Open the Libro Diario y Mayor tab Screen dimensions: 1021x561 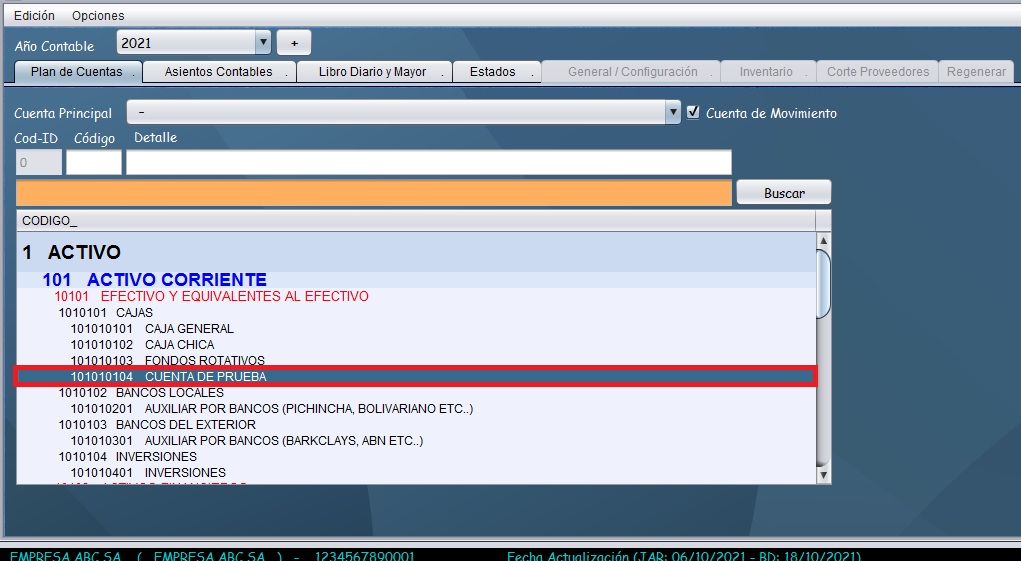coord(372,72)
